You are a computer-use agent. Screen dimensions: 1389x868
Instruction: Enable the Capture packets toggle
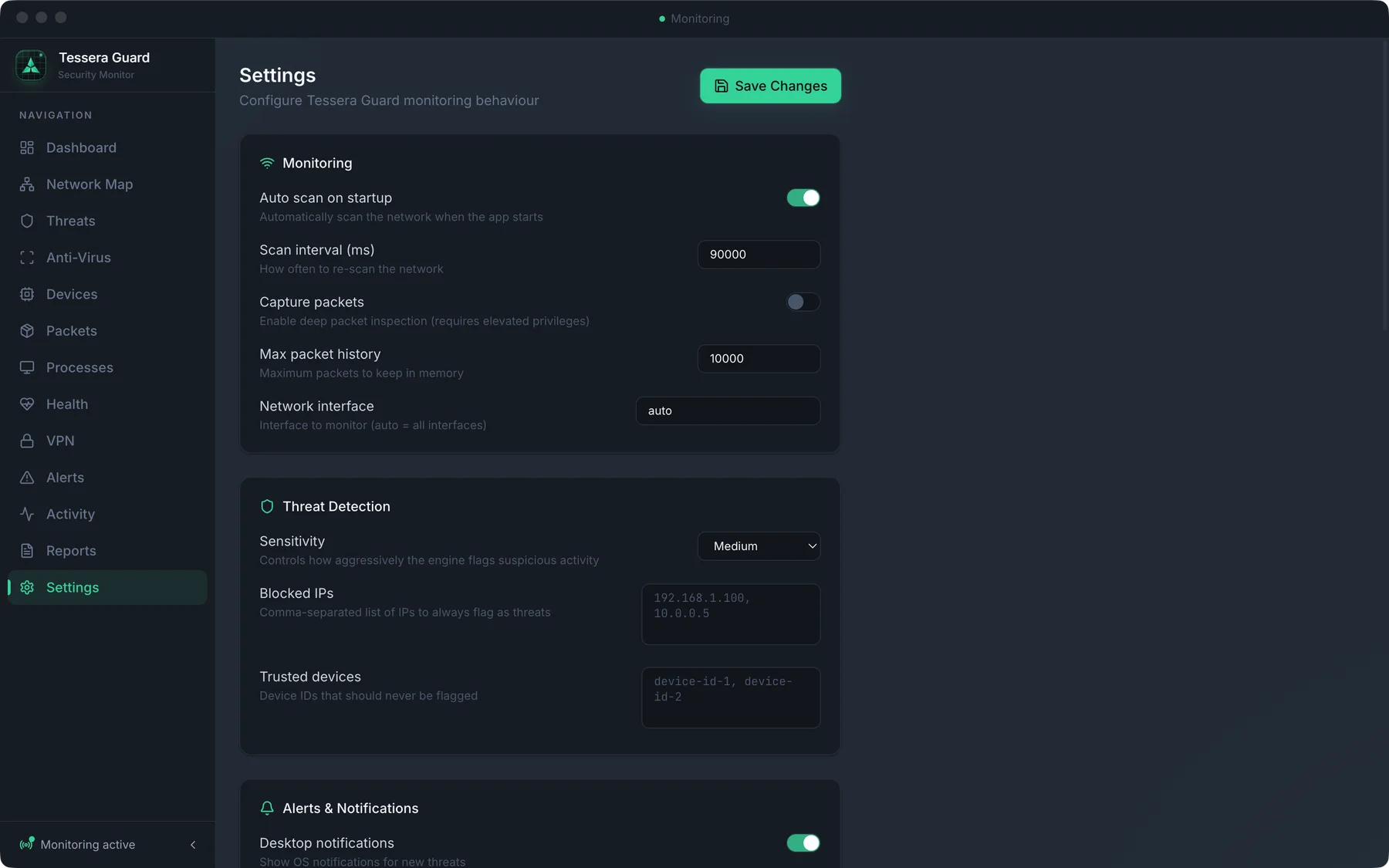[803, 302]
